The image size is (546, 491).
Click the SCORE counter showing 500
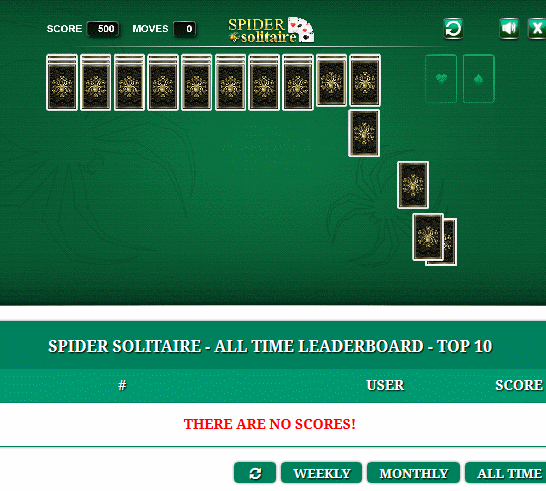(x=103, y=29)
